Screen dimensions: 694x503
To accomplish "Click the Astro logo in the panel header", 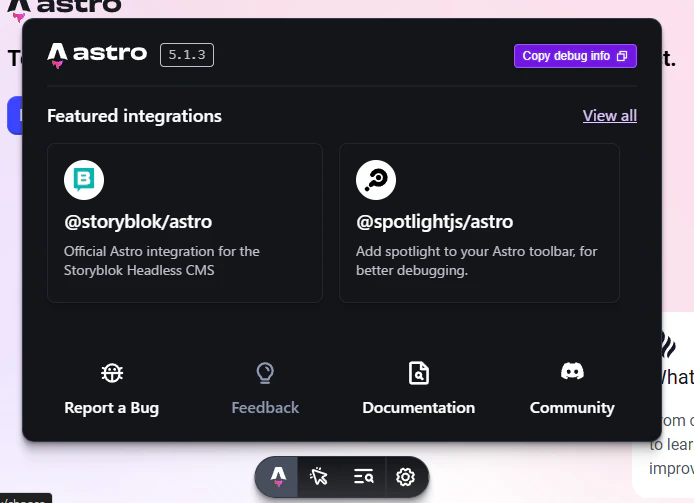I will [97, 55].
